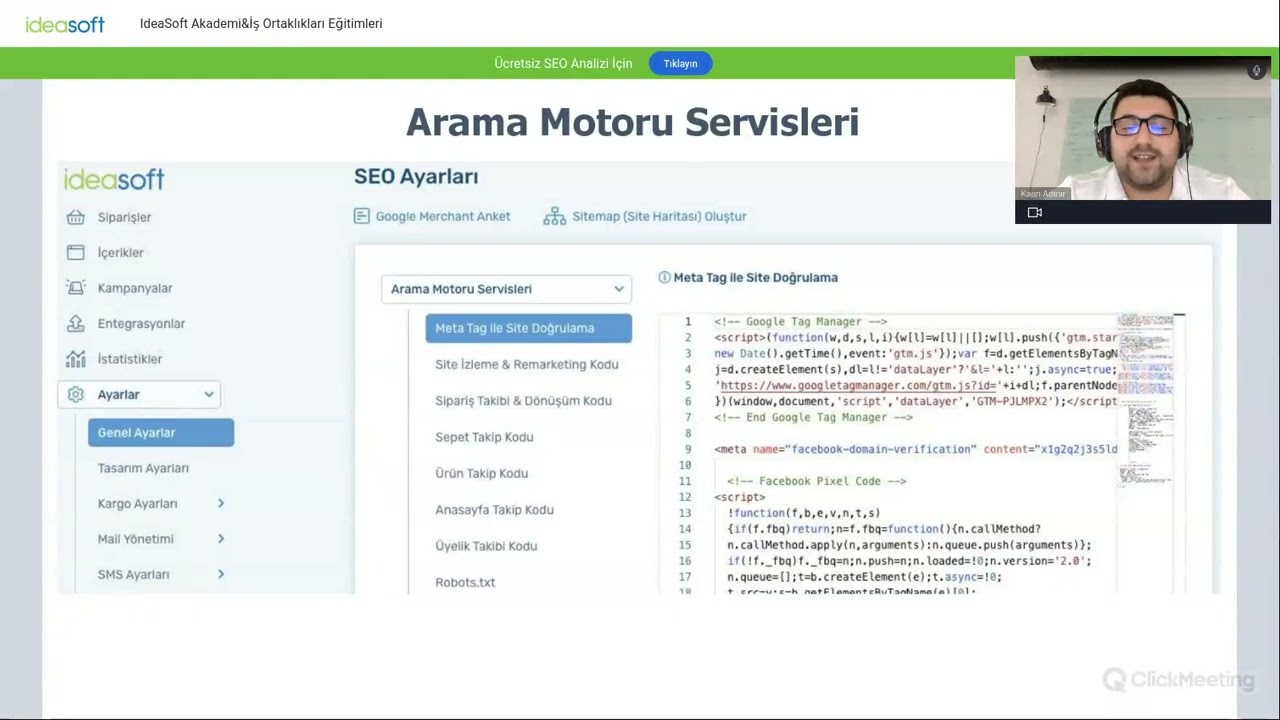Expand the SMS Ayarları arrow
Viewport: 1280px width, 720px height.
coord(221,574)
